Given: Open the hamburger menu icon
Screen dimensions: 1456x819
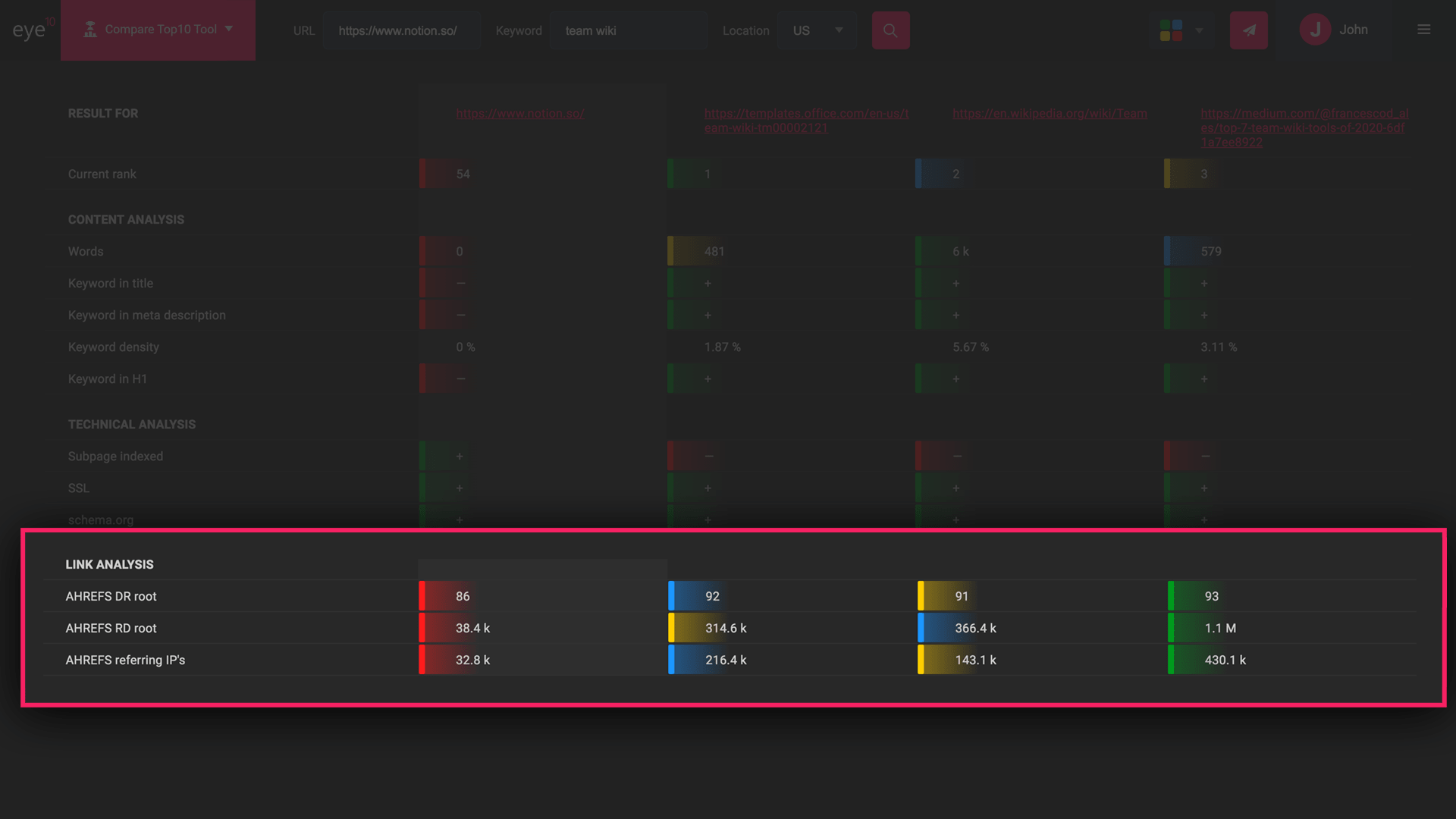Looking at the screenshot, I should (1423, 30).
